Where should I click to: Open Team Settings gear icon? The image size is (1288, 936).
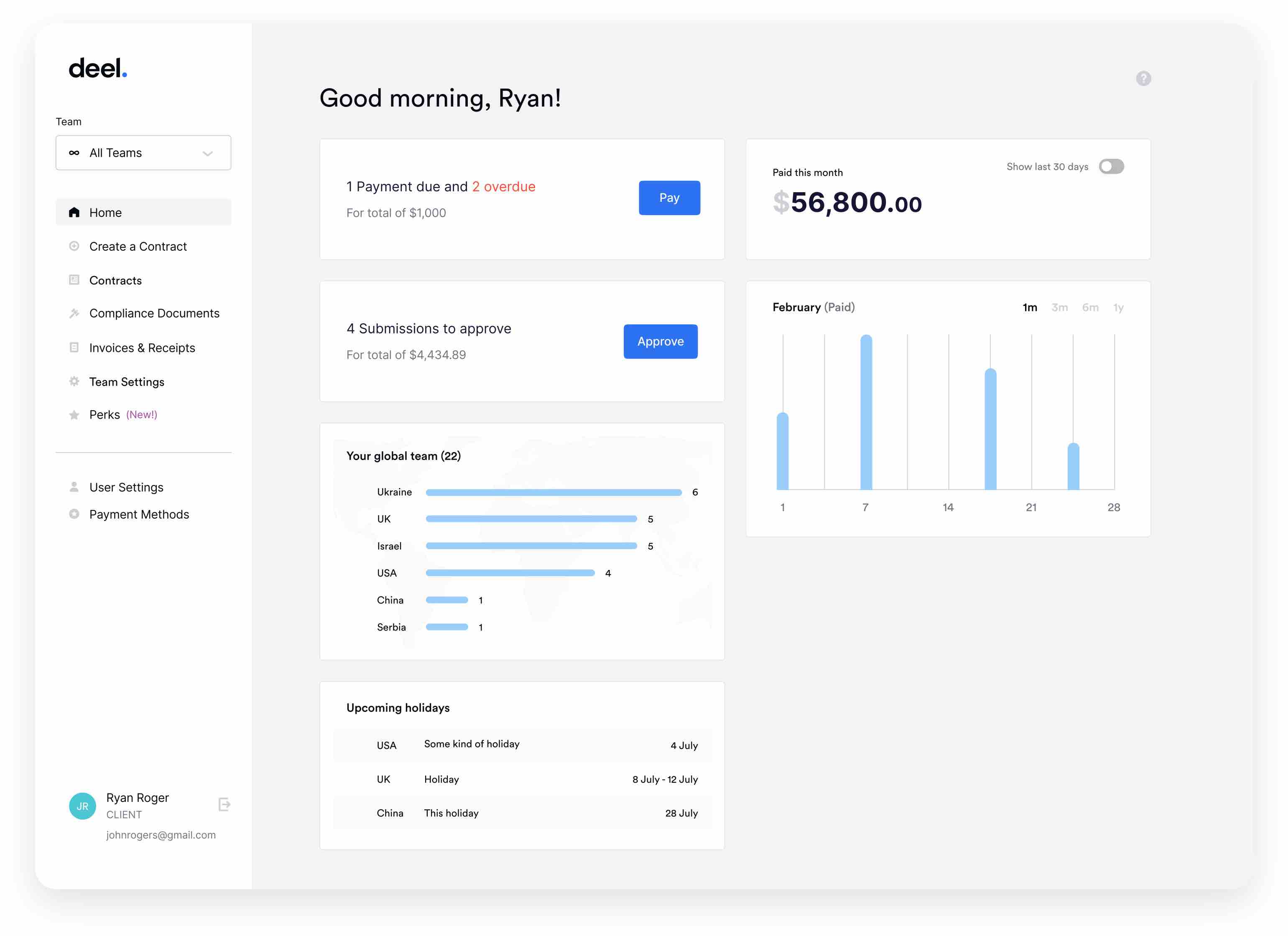pyautogui.click(x=74, y=382)
